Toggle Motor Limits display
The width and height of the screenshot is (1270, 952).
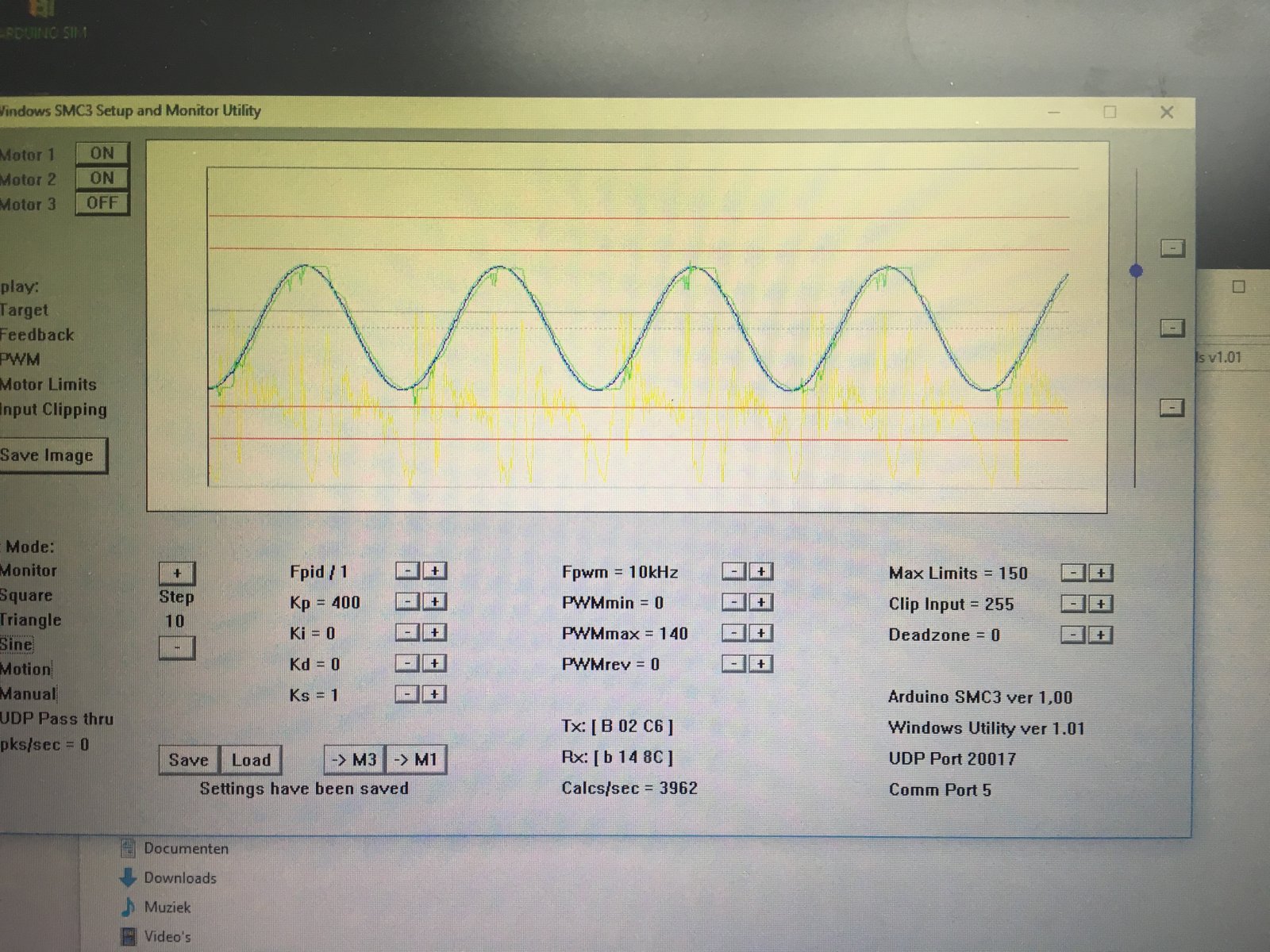48,384
